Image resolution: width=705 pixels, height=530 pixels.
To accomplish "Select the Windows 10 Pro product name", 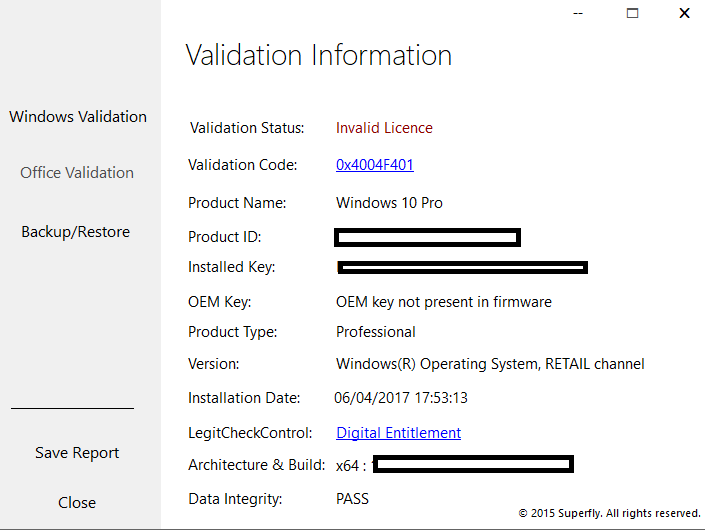I will tap(389, 203).
